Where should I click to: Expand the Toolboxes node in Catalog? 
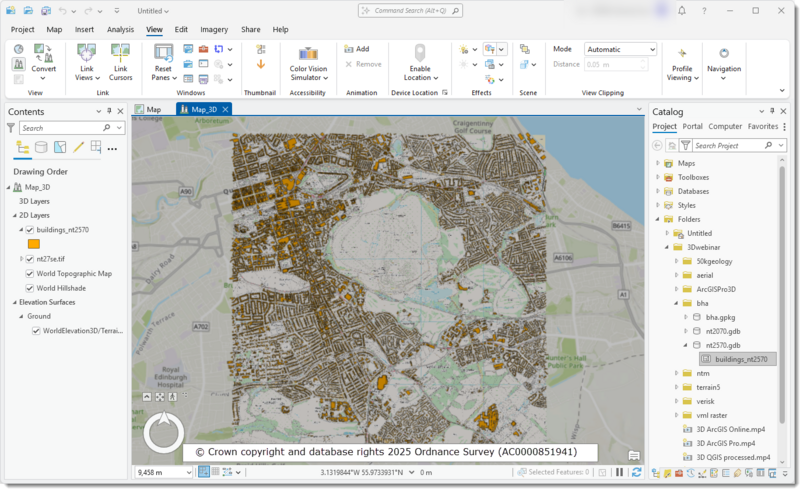[658, 177]
